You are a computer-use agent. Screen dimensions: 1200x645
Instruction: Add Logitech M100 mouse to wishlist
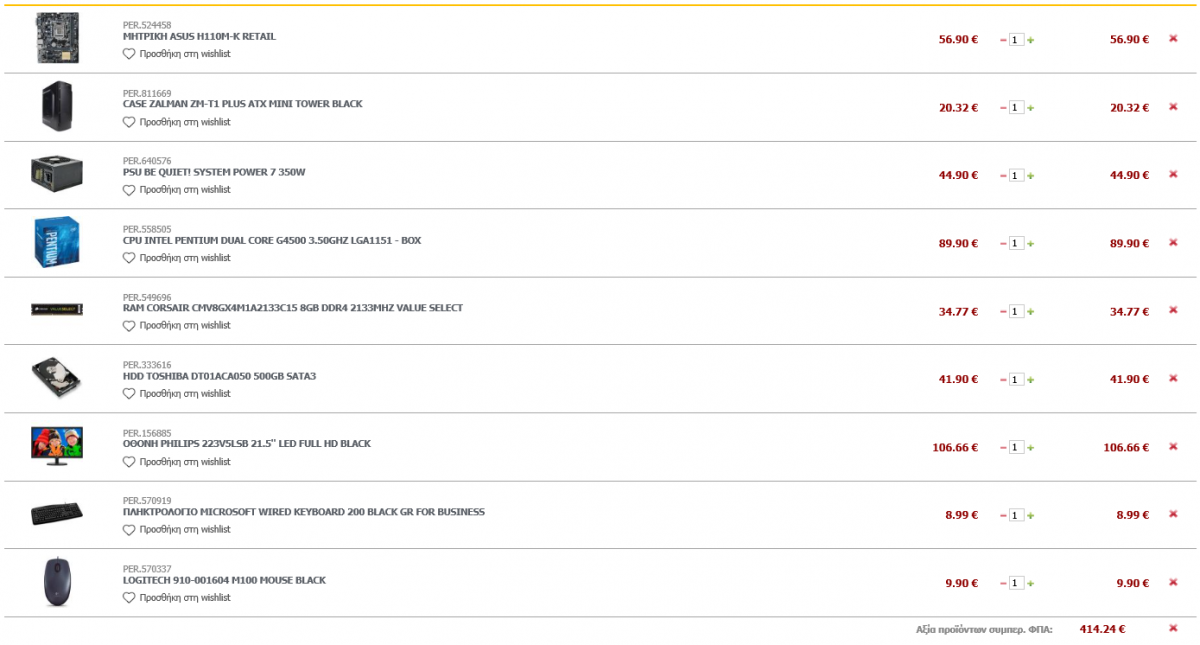176,598
